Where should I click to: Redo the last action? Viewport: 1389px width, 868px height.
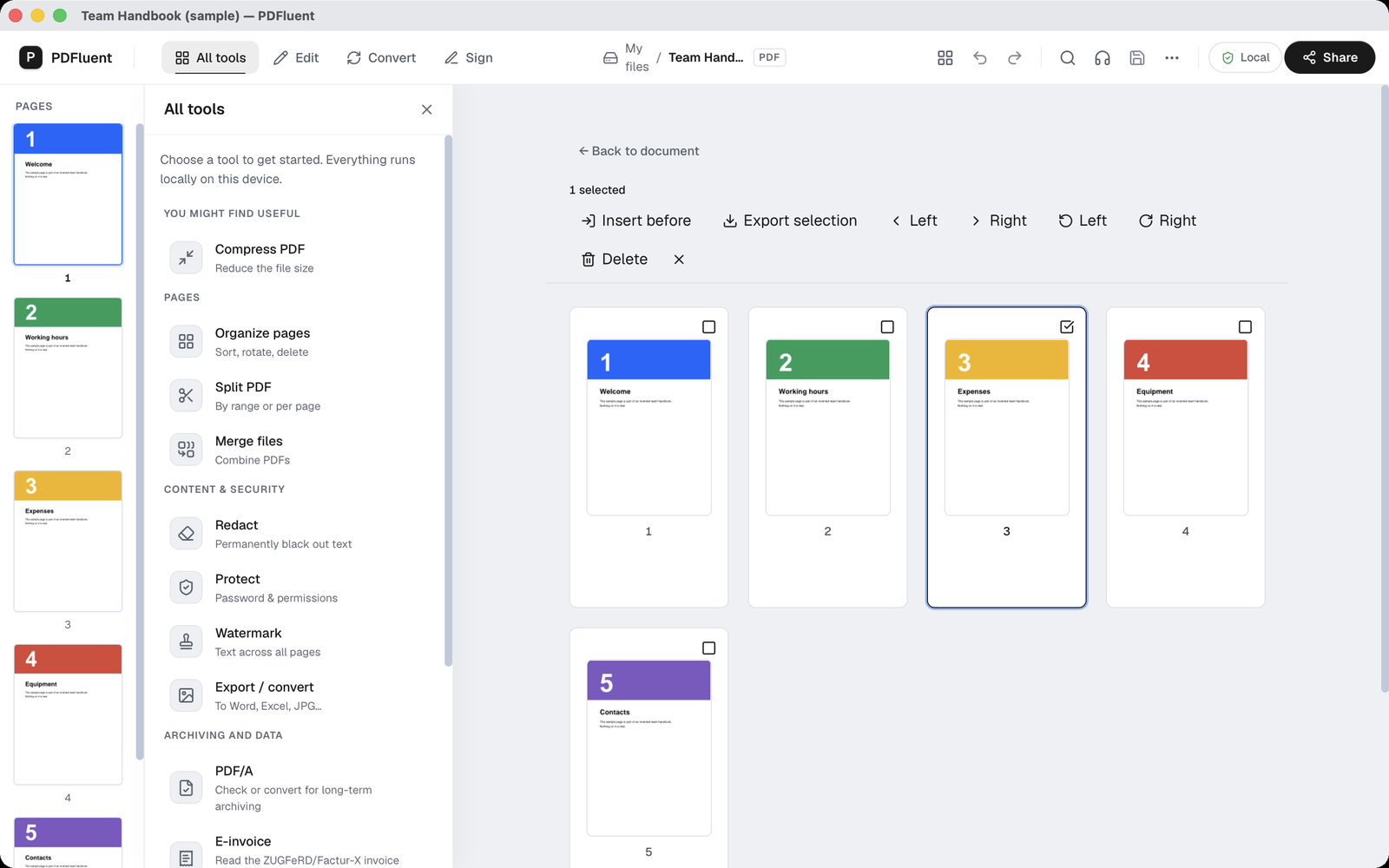[x=1015, y=57]
